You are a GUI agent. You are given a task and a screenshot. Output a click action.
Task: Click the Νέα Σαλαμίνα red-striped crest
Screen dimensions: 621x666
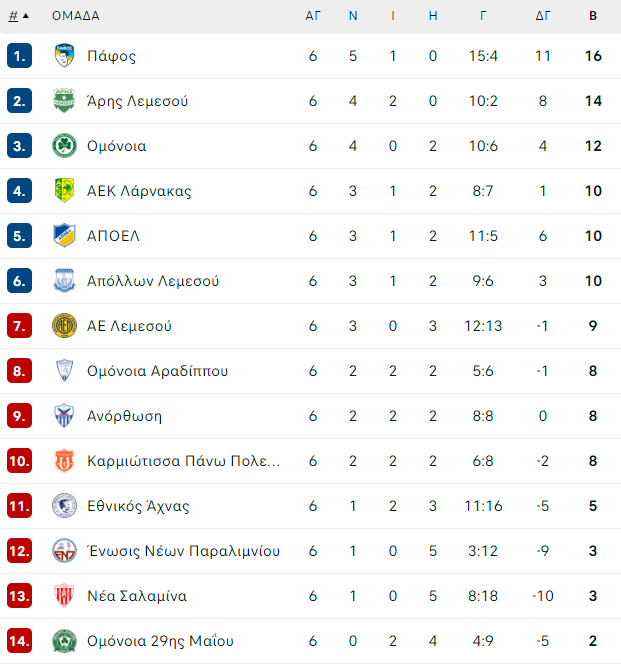pos(64,596)
